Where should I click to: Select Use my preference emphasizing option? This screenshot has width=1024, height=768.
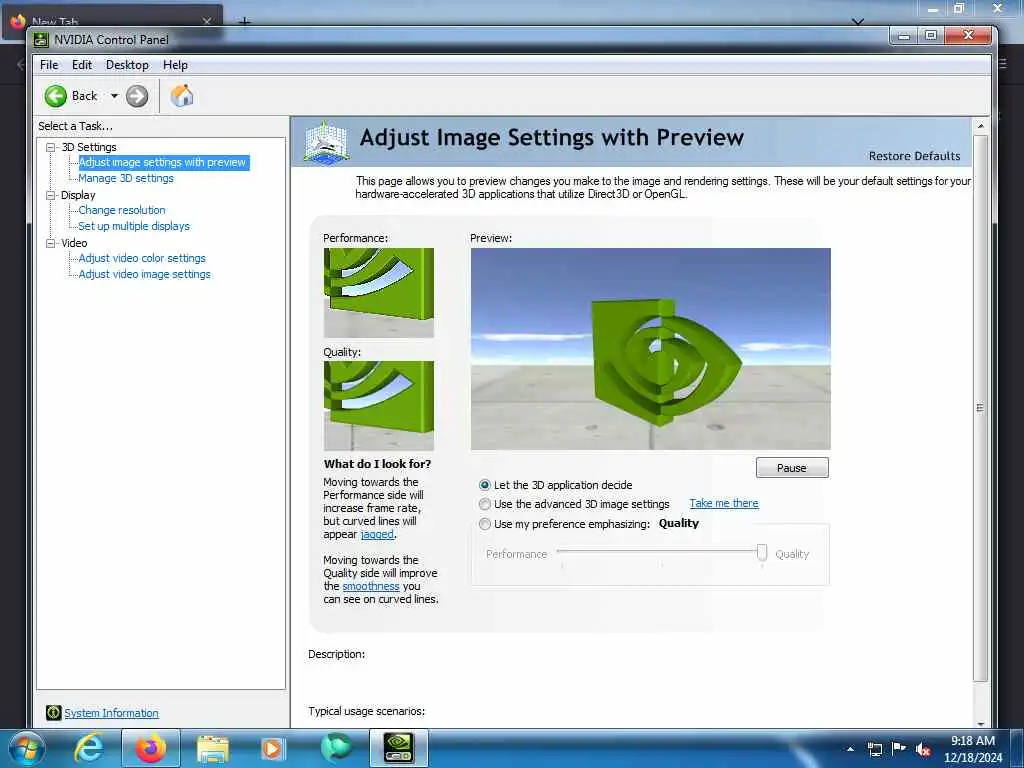pos(485,524)
